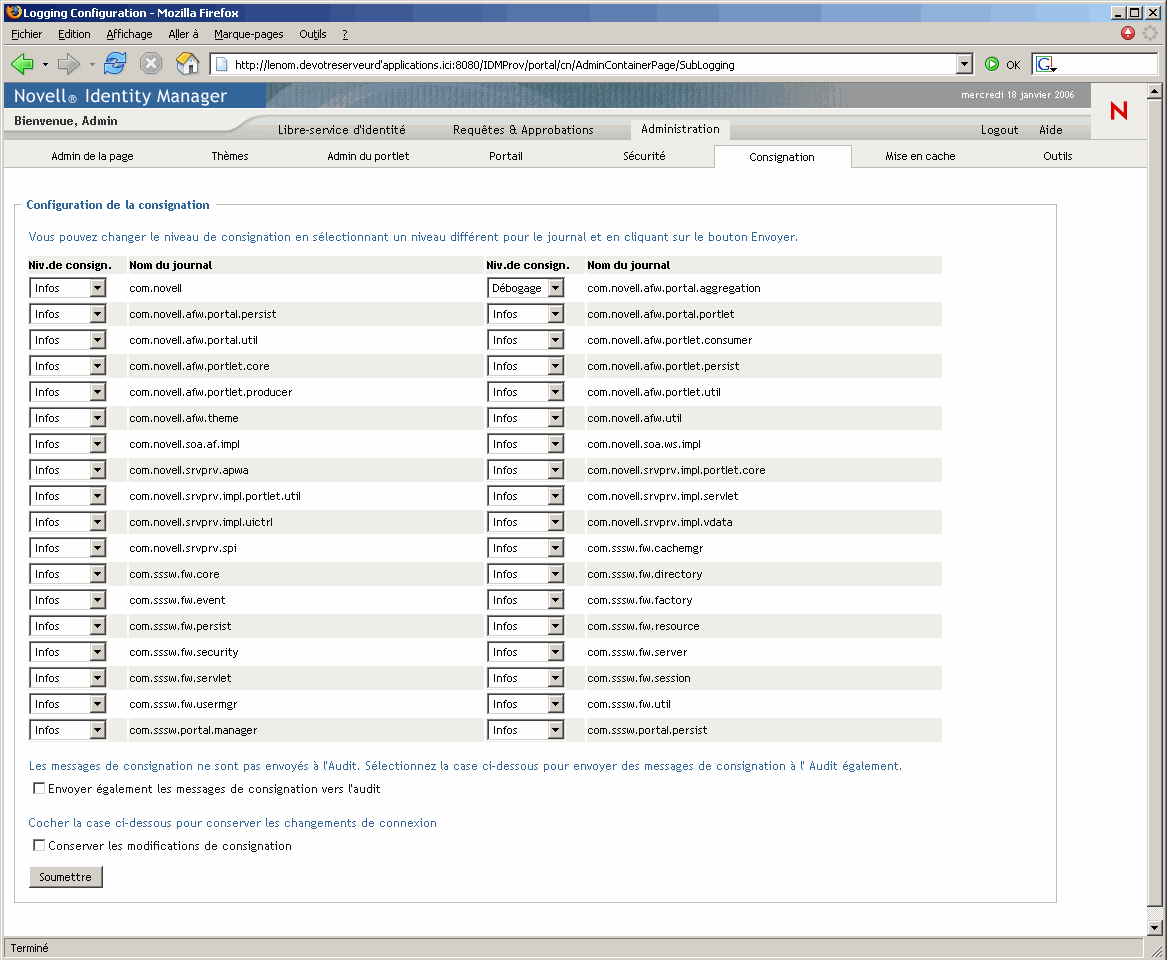Select the Consignation subtab
1167x960 pixels.
782,157
